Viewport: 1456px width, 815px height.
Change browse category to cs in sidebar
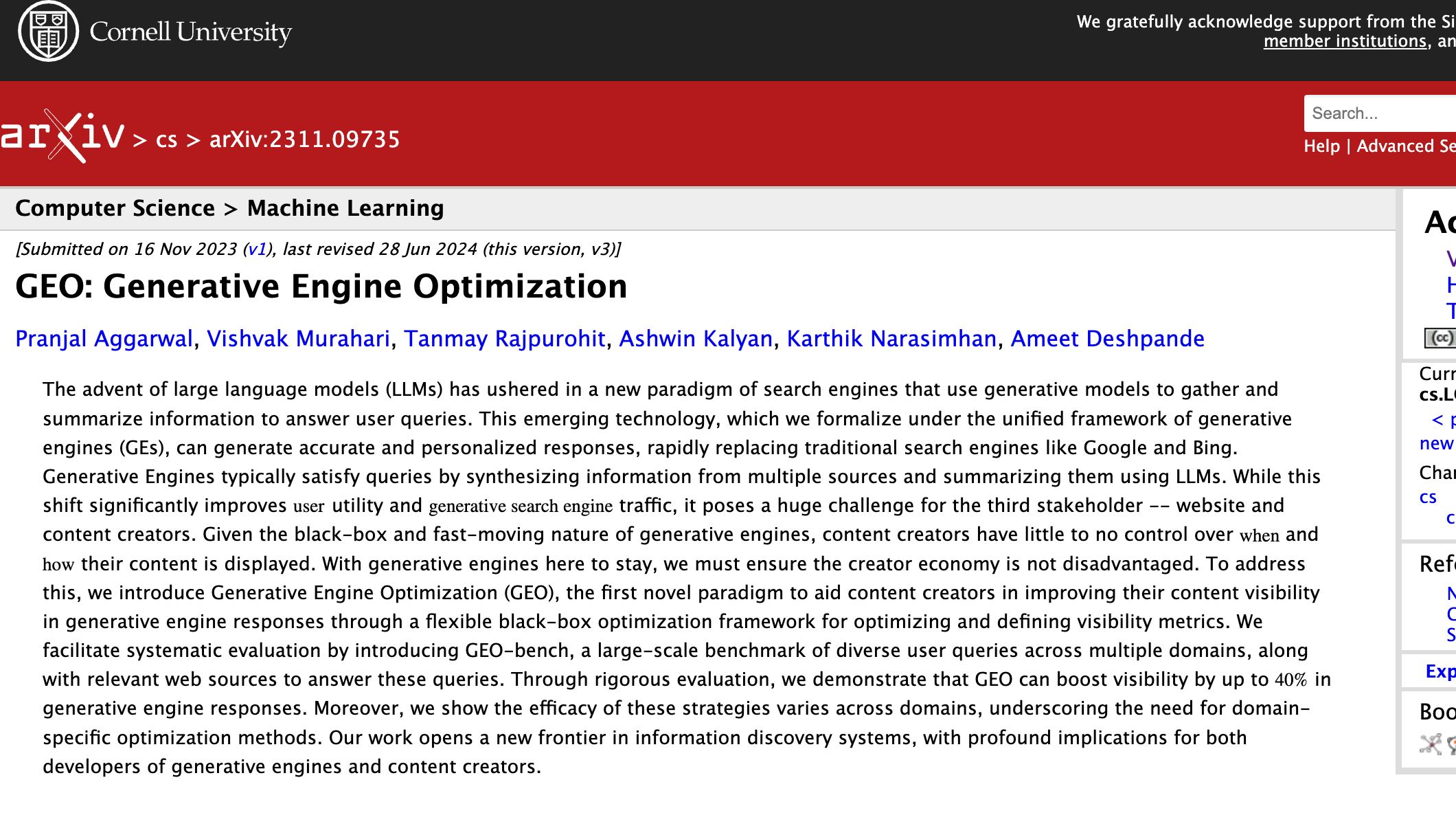click(x=1428, y=498)
